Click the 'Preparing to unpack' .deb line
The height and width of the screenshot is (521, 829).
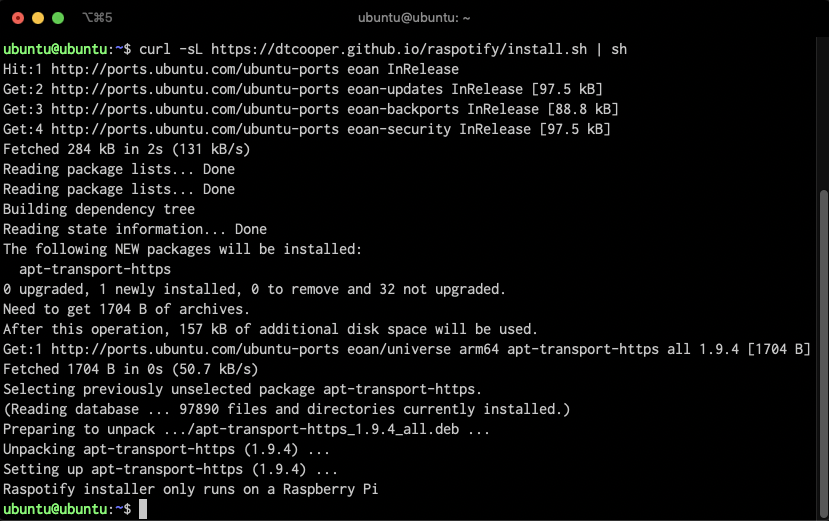246,429
